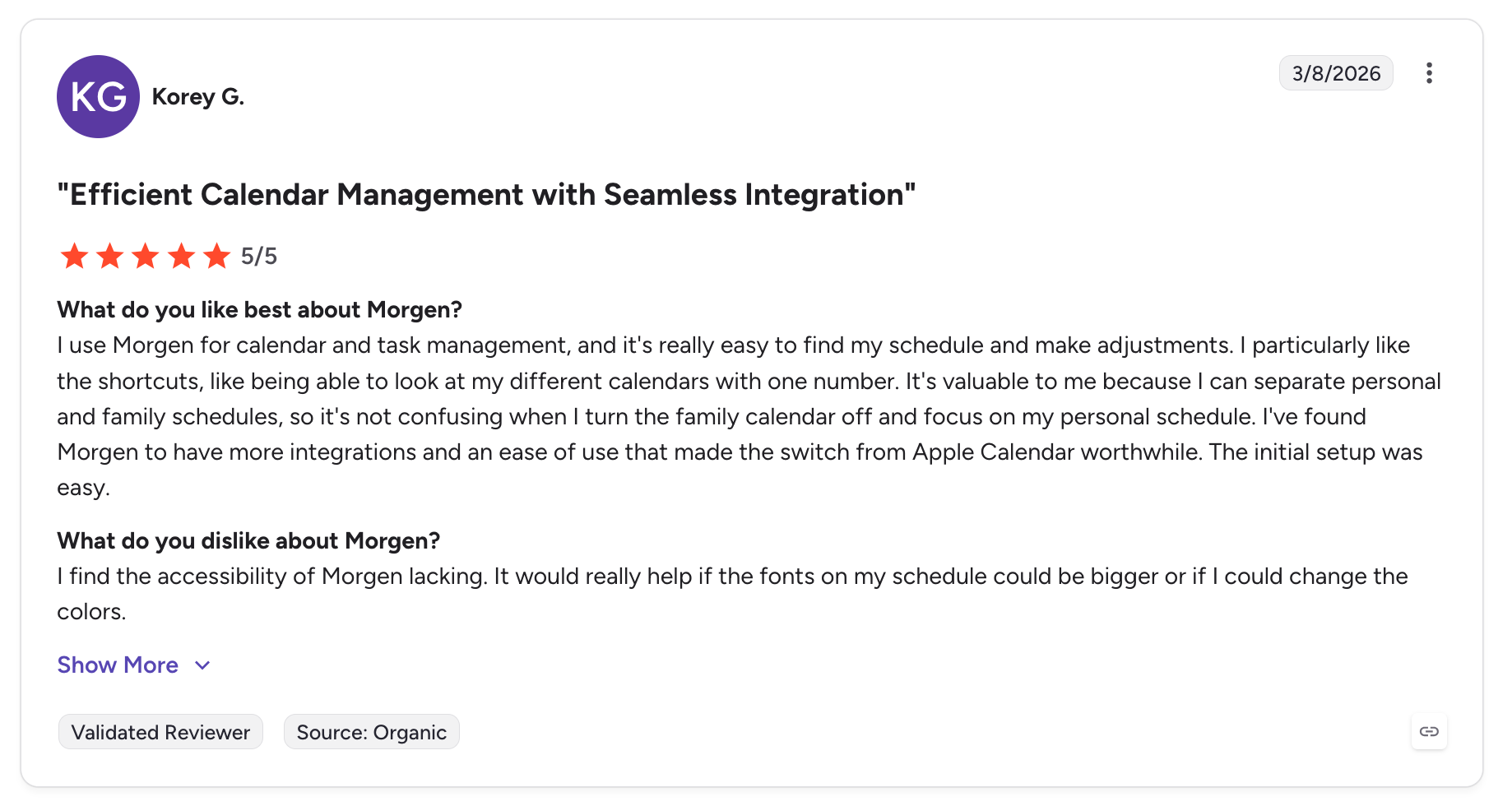This screenshot has height=806, width=1512.
Task: Click the Show More link text
Action: click(x=118, y=665)
